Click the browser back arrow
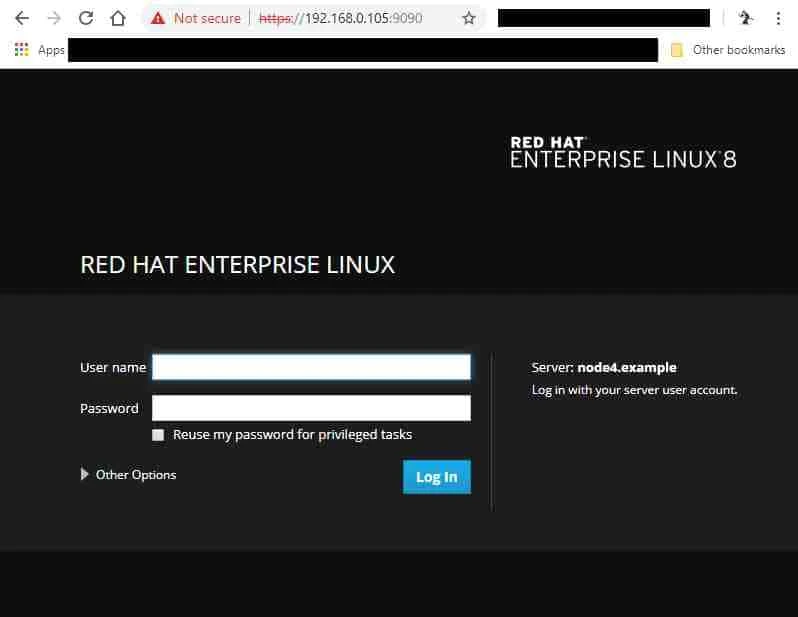798x617 pixels. coord(22,19)
